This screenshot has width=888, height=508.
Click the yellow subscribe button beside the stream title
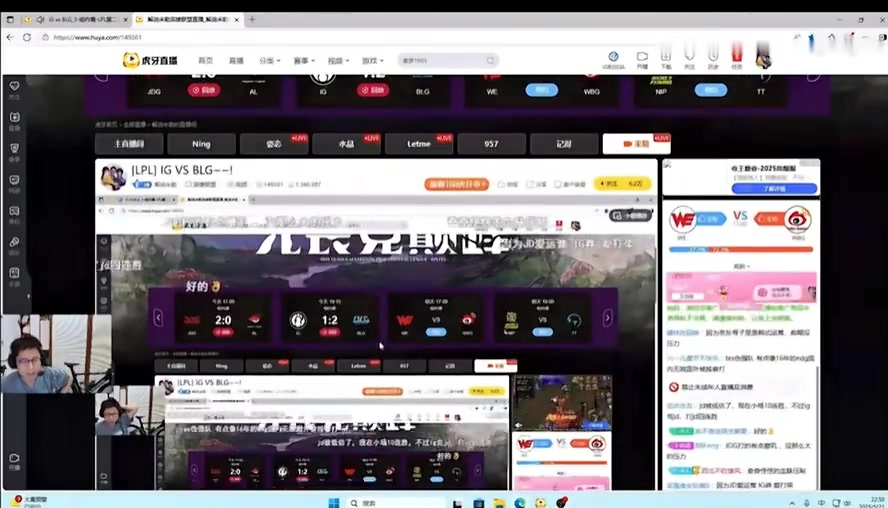point(622,184)
